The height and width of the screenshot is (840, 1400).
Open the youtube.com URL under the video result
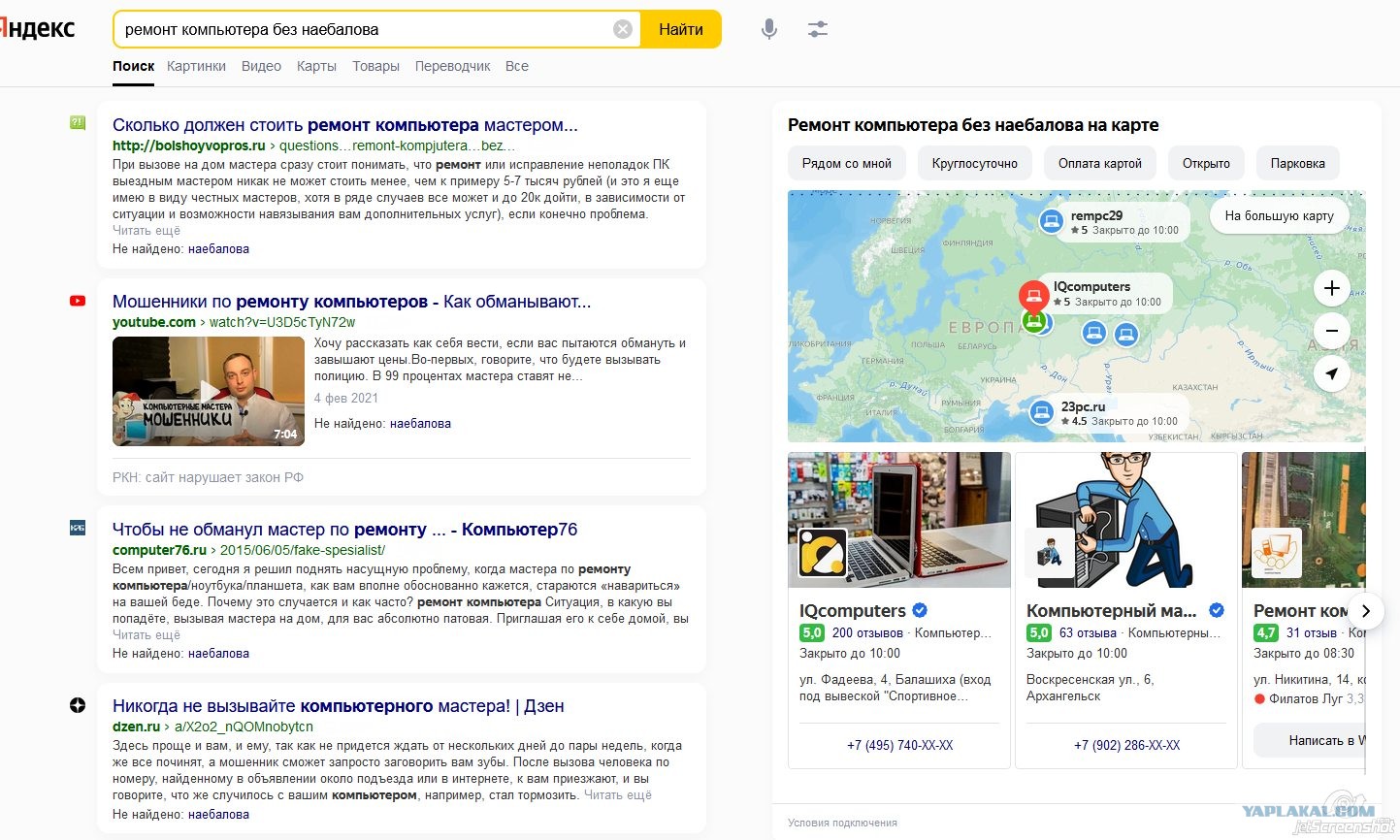(x=154, y=322)
